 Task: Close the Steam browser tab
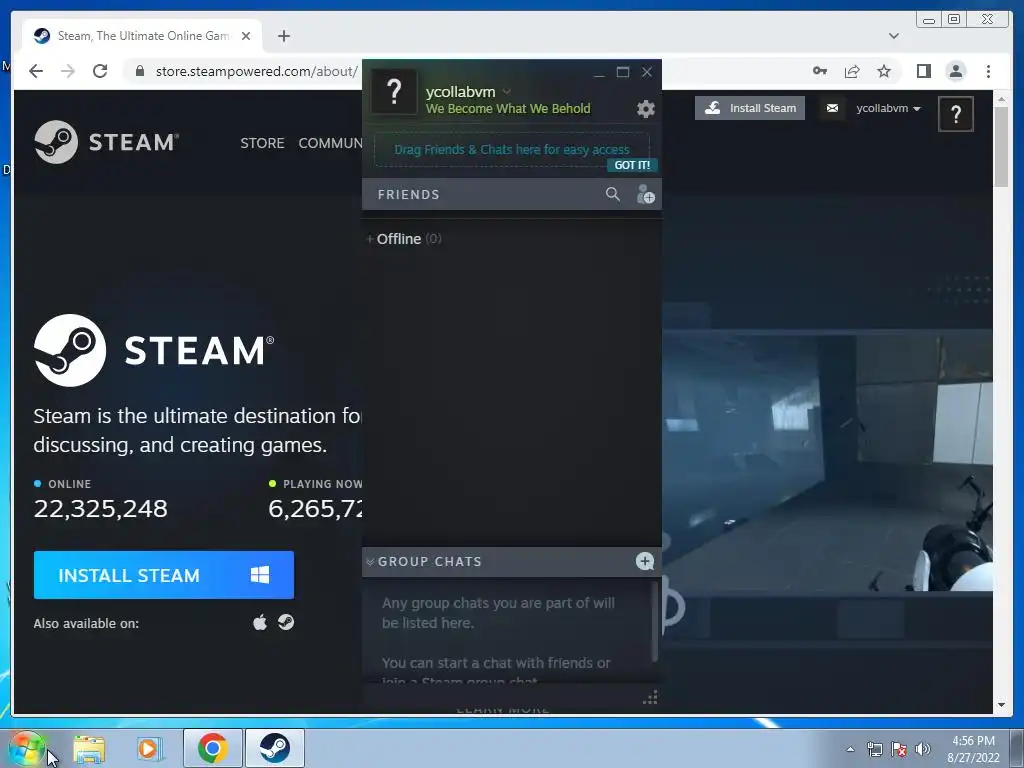click(246, 36)
